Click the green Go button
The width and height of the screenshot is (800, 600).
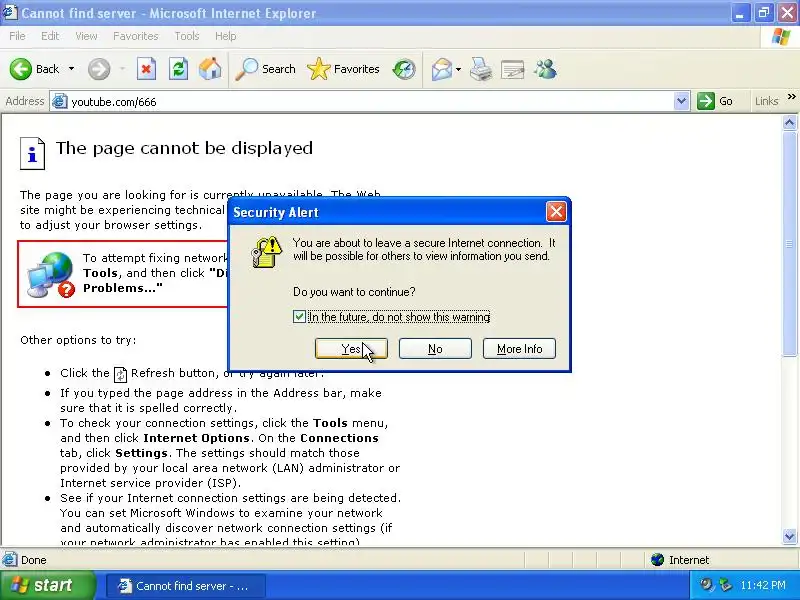point(716,101)
